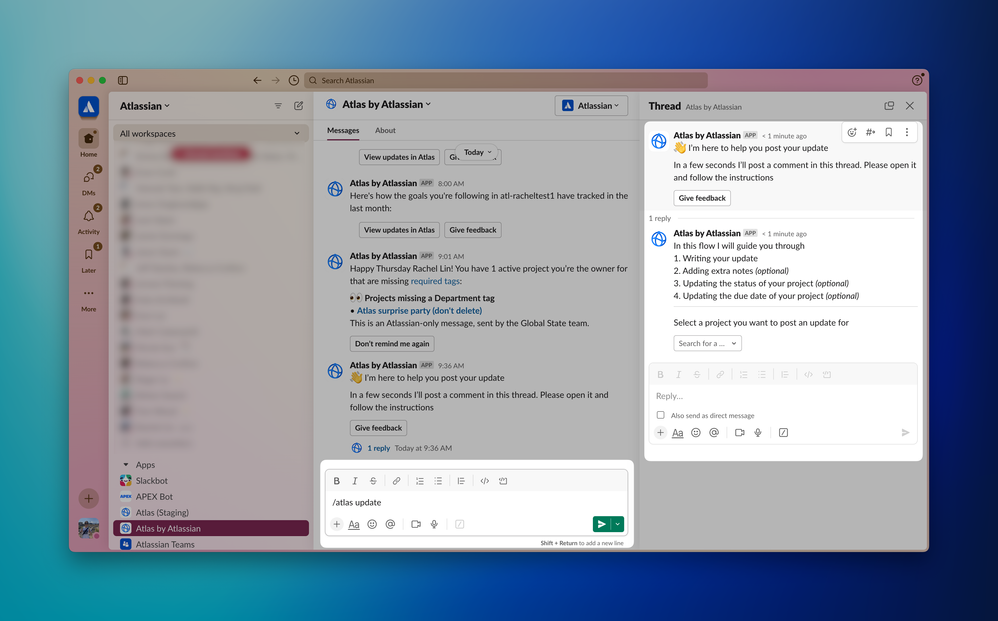This screenshot has height=621, width=998.
Task: Open the filter icon in sidebar header
Action: [x=278, y=106]
